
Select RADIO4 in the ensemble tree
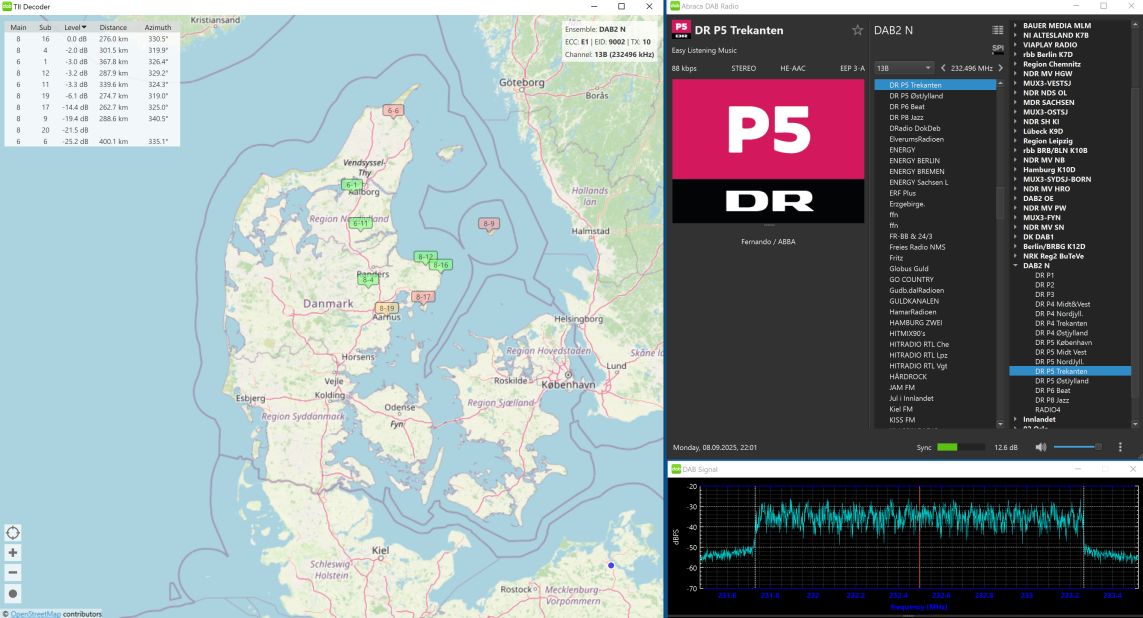pyautogui.click(x=1048, y=409)
